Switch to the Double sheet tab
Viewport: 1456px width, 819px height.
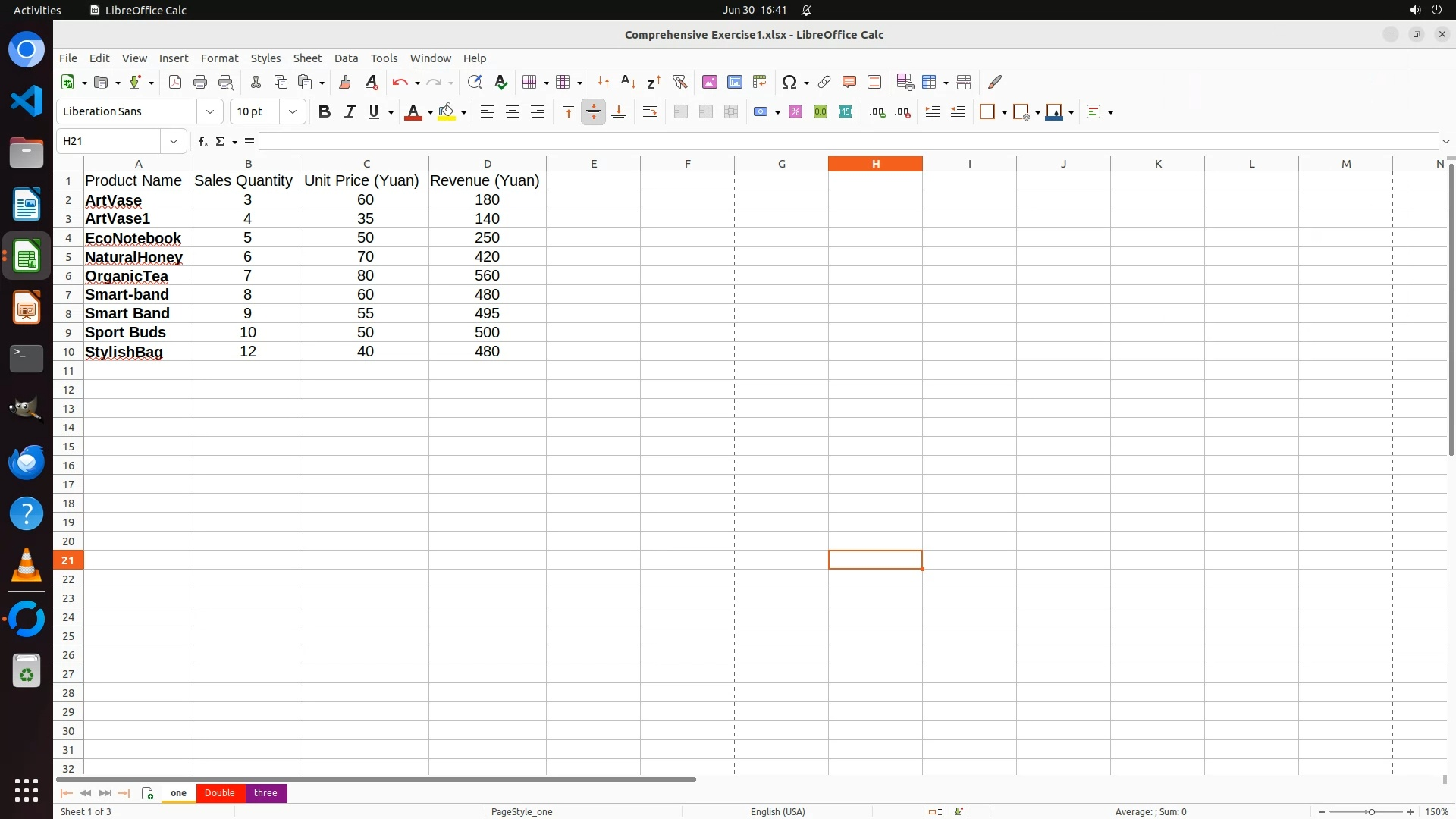[219, 793]
